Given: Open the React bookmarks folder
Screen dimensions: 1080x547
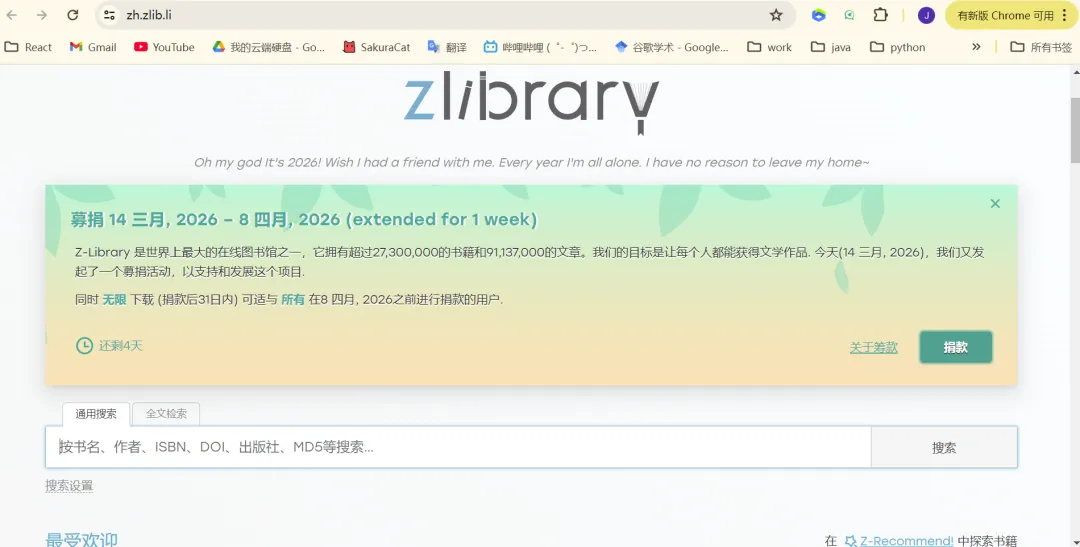Looking at the screenshot, I should click(28, 47).
